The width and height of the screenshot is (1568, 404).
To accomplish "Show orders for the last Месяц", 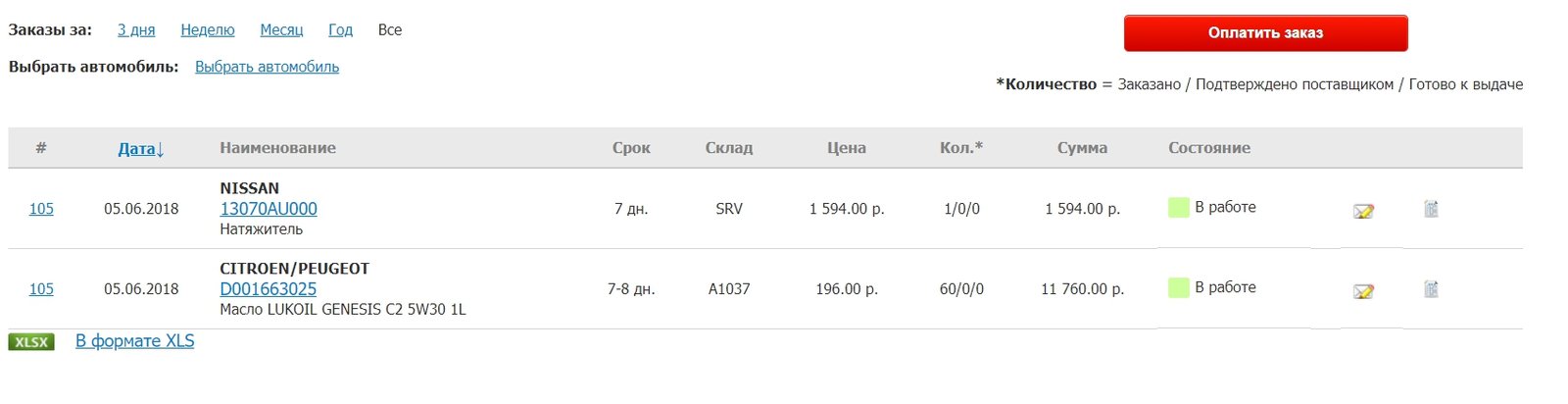I will coord(281,29).
